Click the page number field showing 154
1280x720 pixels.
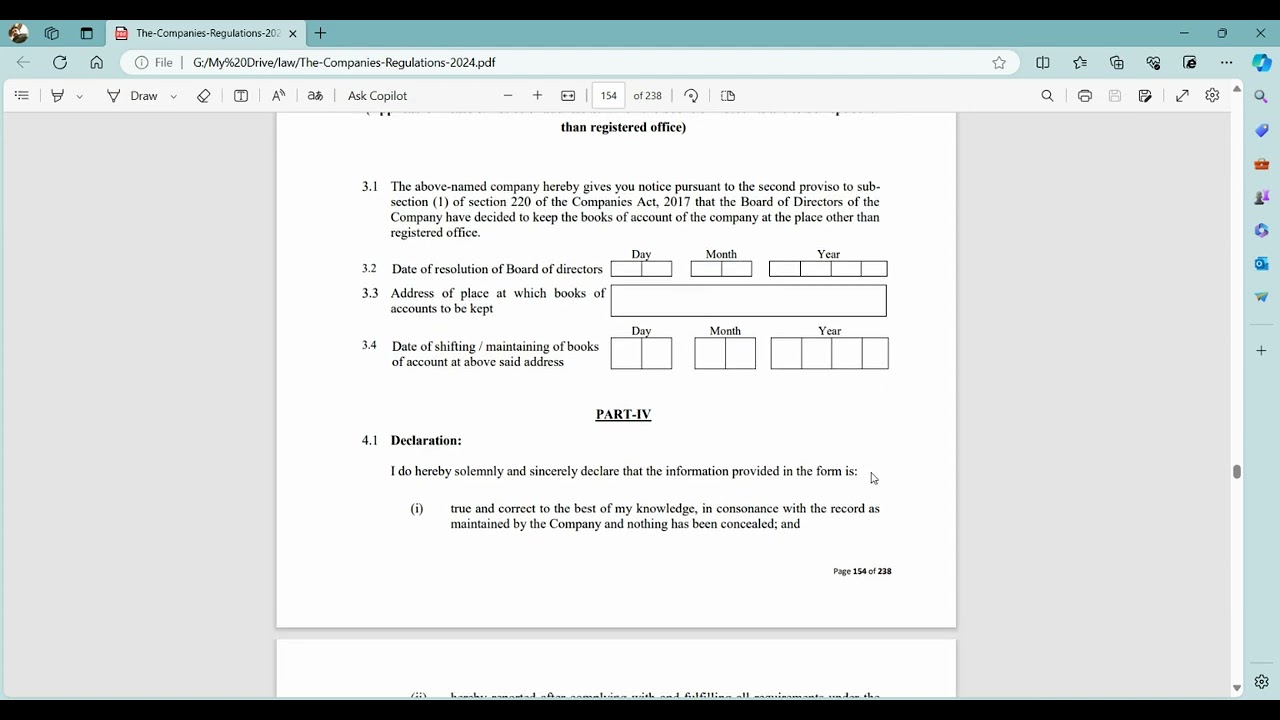(609, 96)
